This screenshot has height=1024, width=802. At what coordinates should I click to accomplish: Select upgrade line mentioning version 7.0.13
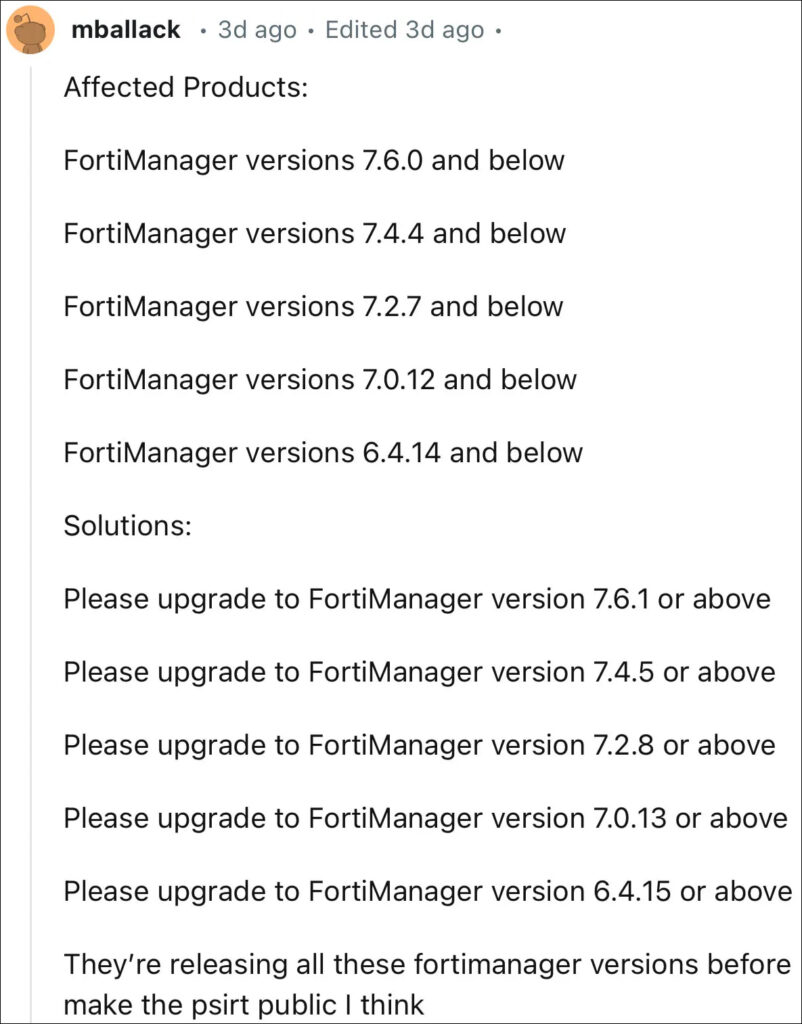pos(425,819)
